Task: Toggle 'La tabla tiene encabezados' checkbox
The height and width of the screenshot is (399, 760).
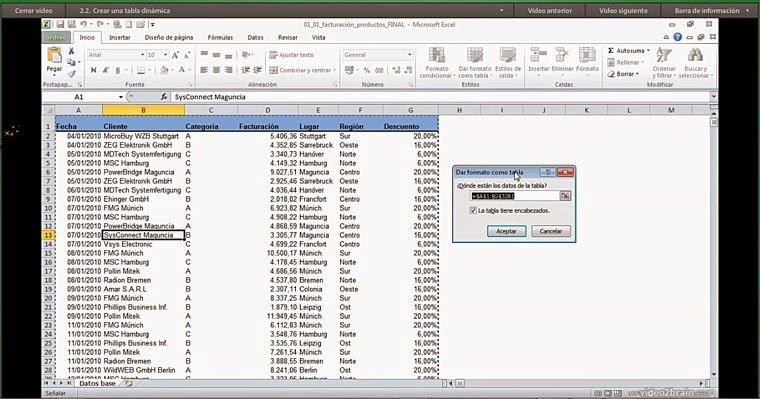Action: coord(473,210)
